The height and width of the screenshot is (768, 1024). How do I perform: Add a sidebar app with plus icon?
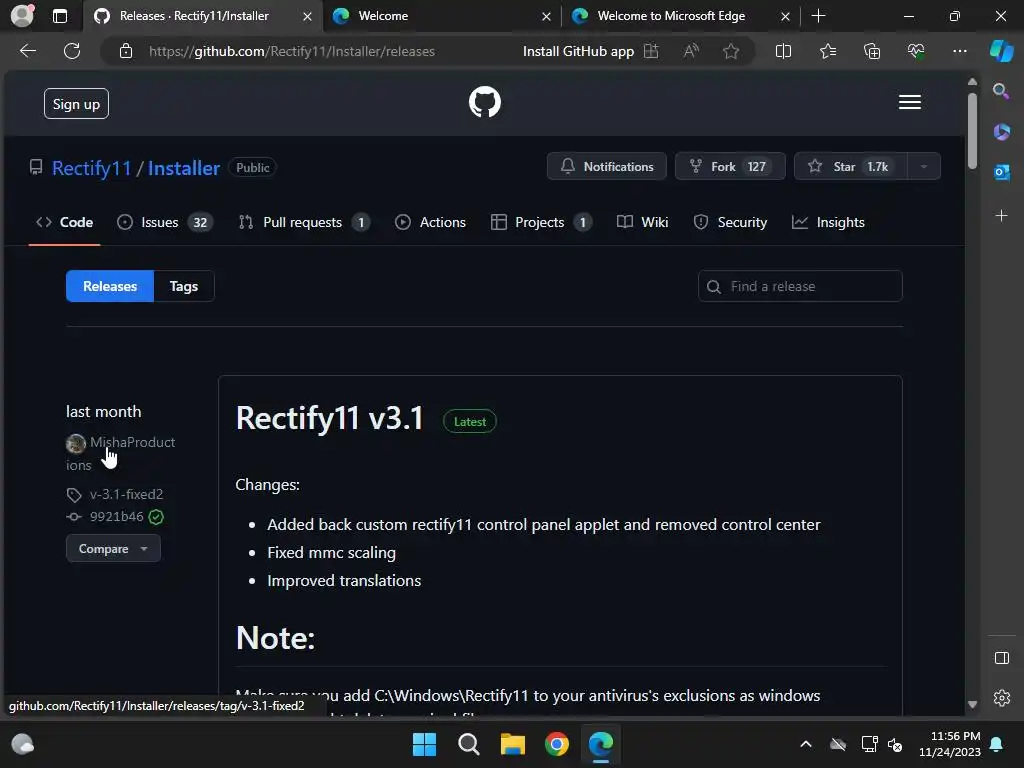[x=1001, y=216]
